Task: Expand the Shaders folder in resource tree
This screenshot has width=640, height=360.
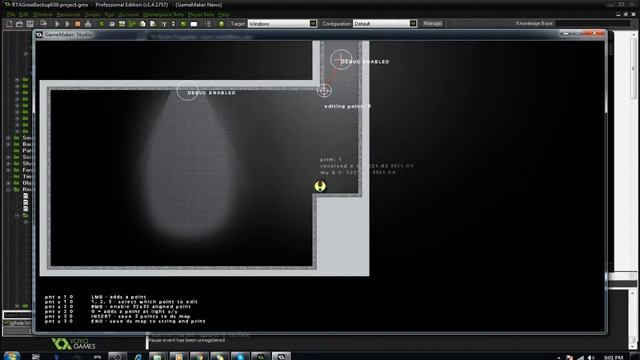Action: point(8,164)
